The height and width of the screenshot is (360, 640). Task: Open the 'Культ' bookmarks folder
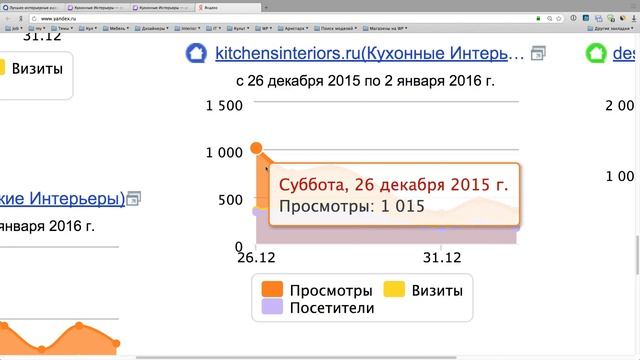(x=238, y=29)
